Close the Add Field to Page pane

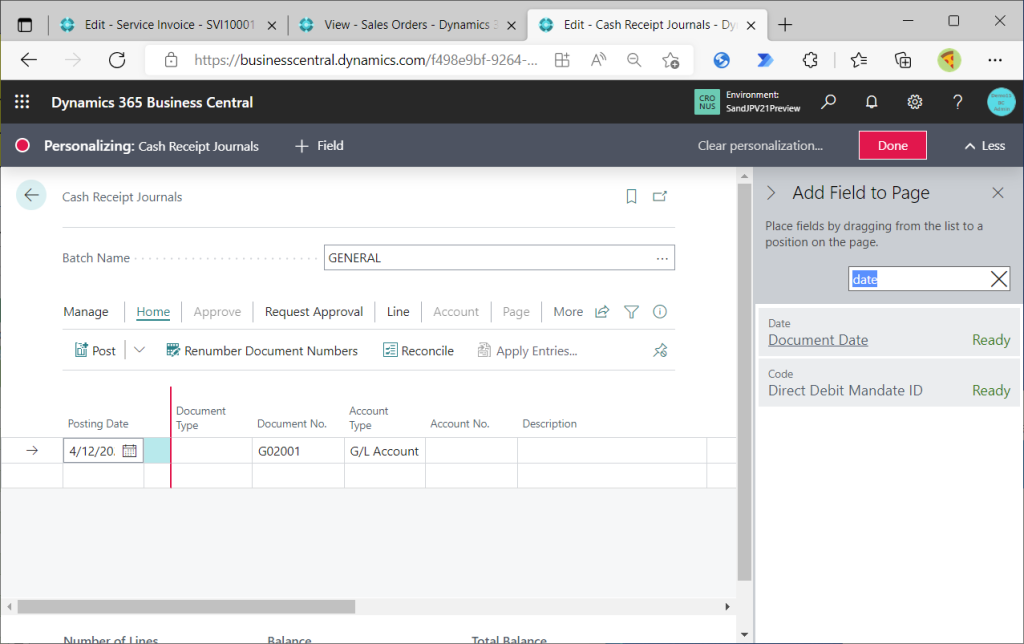(x=997, y=193)
